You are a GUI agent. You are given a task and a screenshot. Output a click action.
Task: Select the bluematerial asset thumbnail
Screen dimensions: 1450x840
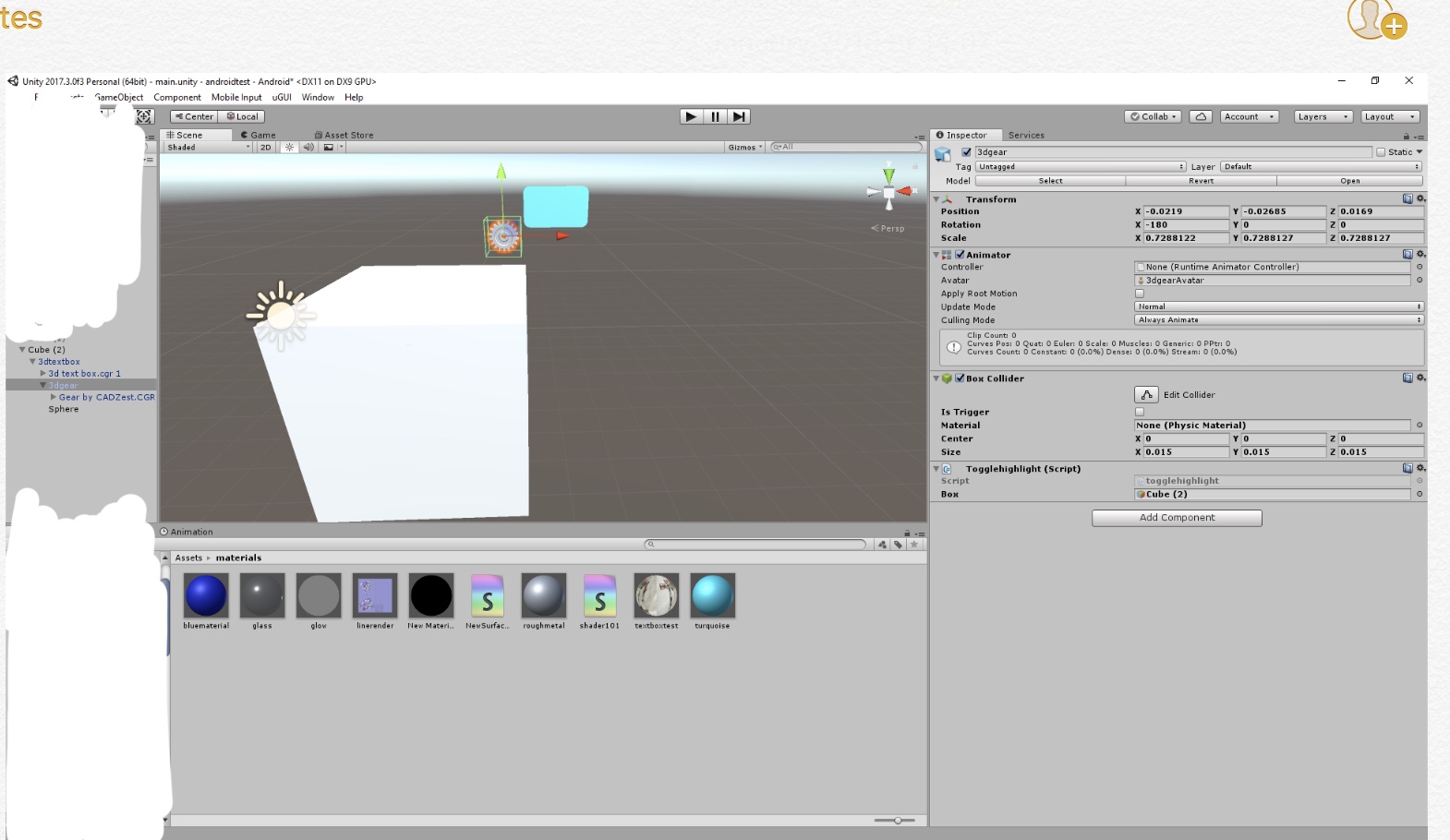click(206, 595)
